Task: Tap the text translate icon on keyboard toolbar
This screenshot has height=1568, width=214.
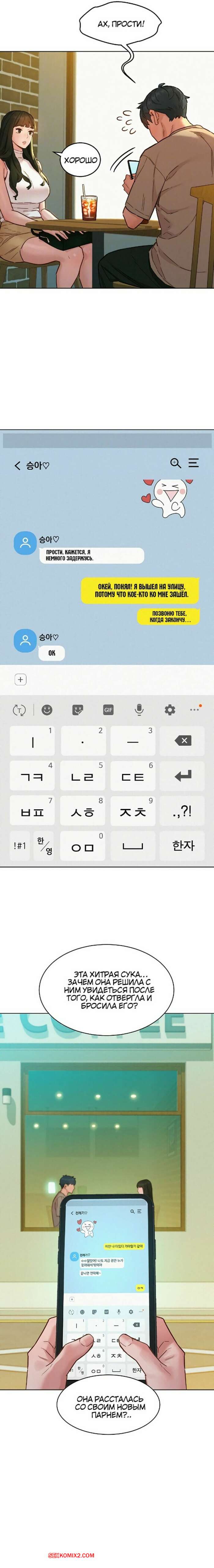Action: click(20, 710)
